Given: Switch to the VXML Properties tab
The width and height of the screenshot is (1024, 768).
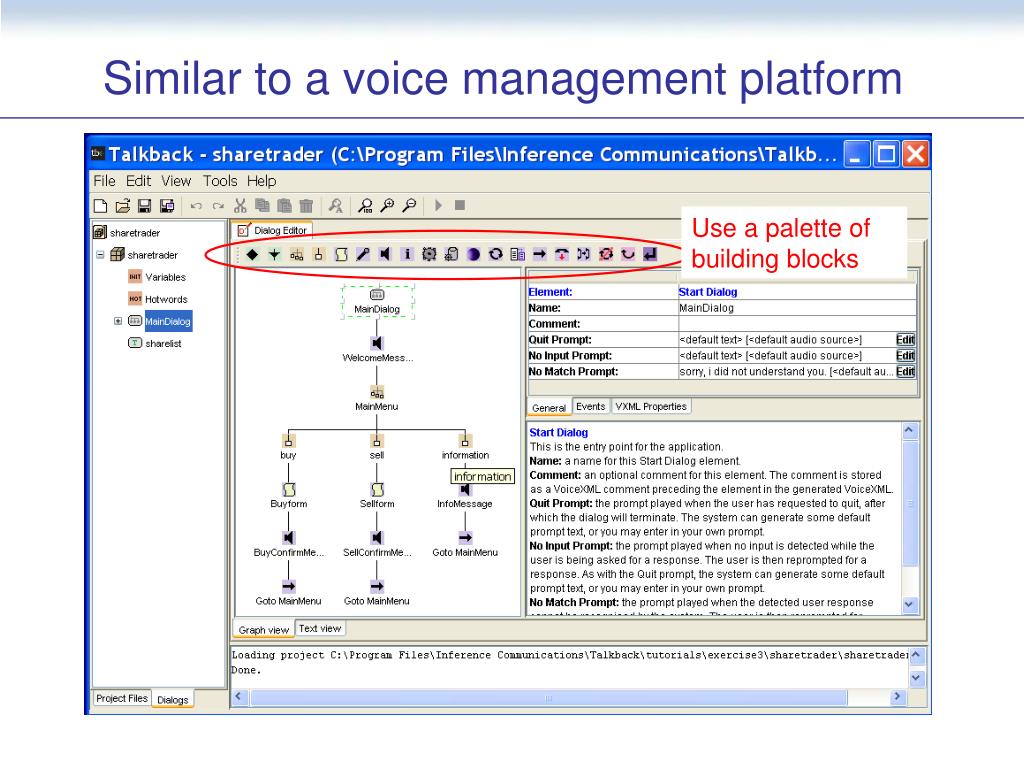Looking at the screenshot, I should click(x=651, y=406).
